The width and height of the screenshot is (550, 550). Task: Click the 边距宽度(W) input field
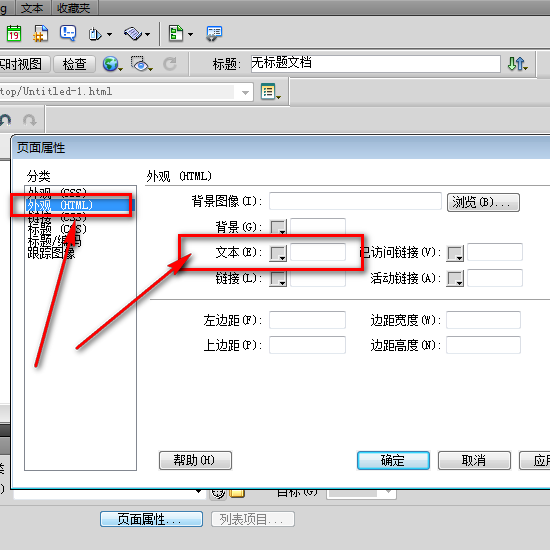(483, 320)
